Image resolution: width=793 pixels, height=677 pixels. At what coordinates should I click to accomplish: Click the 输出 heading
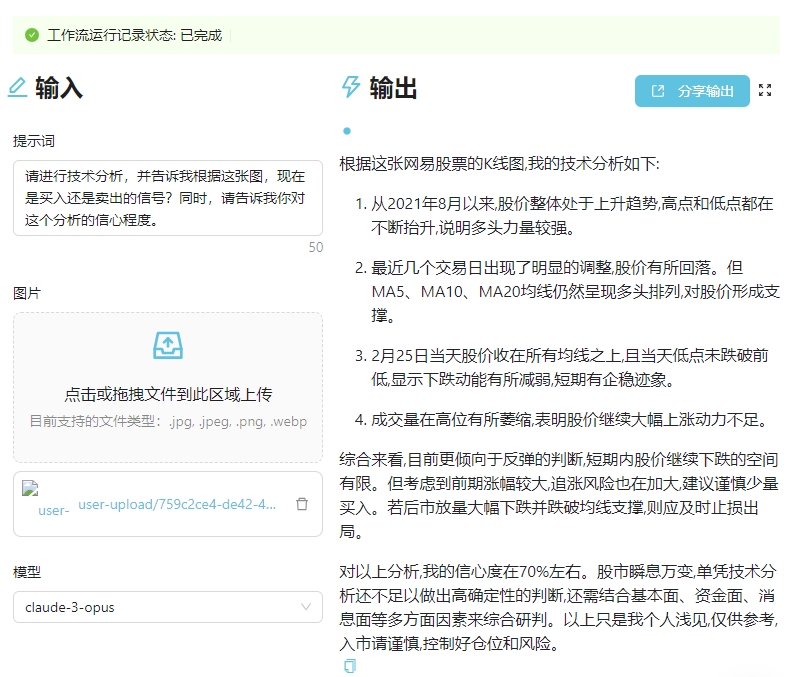pos(393,87)
